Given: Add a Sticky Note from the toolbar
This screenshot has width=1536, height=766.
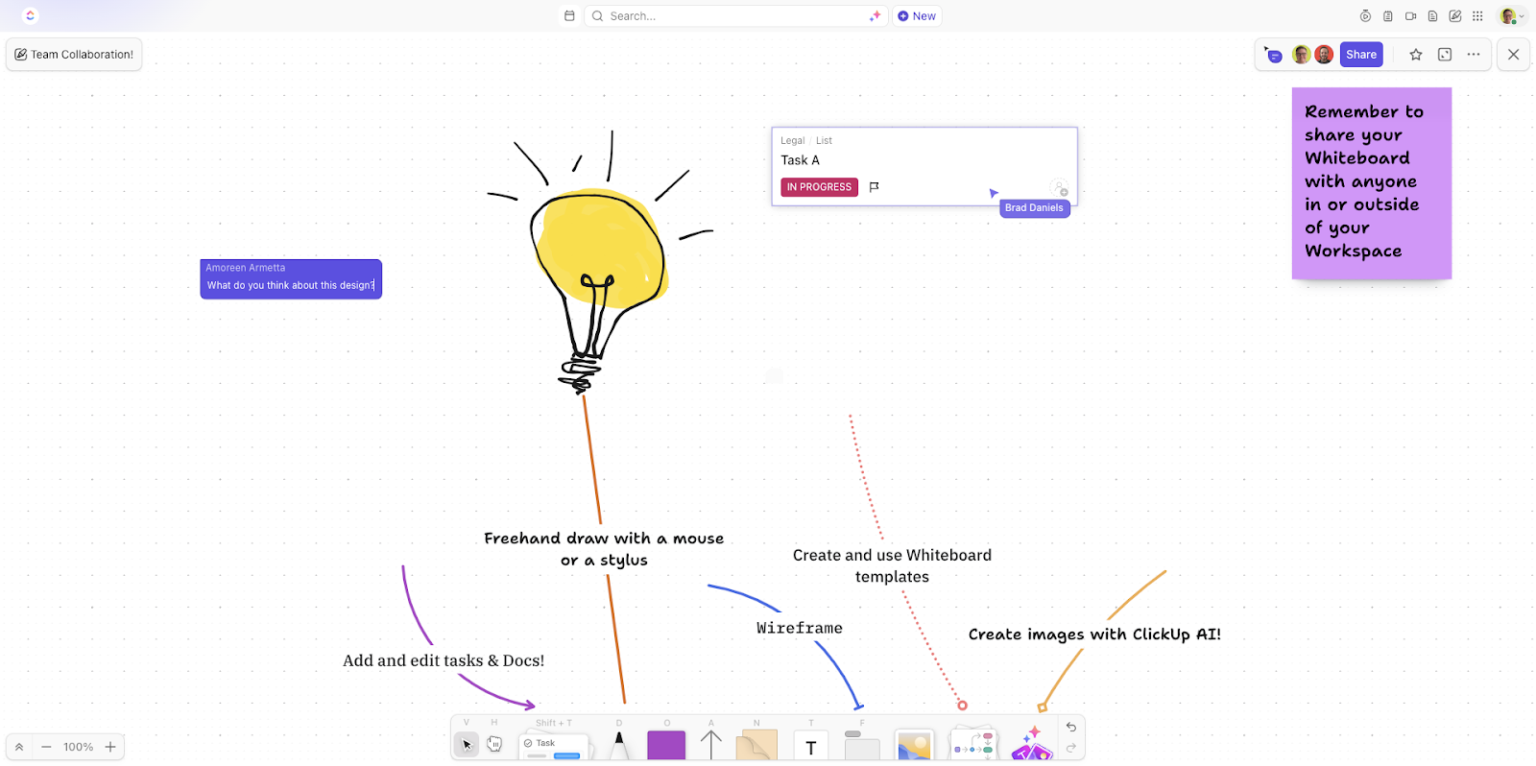Looking at the screenshot, I should pyautogui.click(x=757, y=744).
